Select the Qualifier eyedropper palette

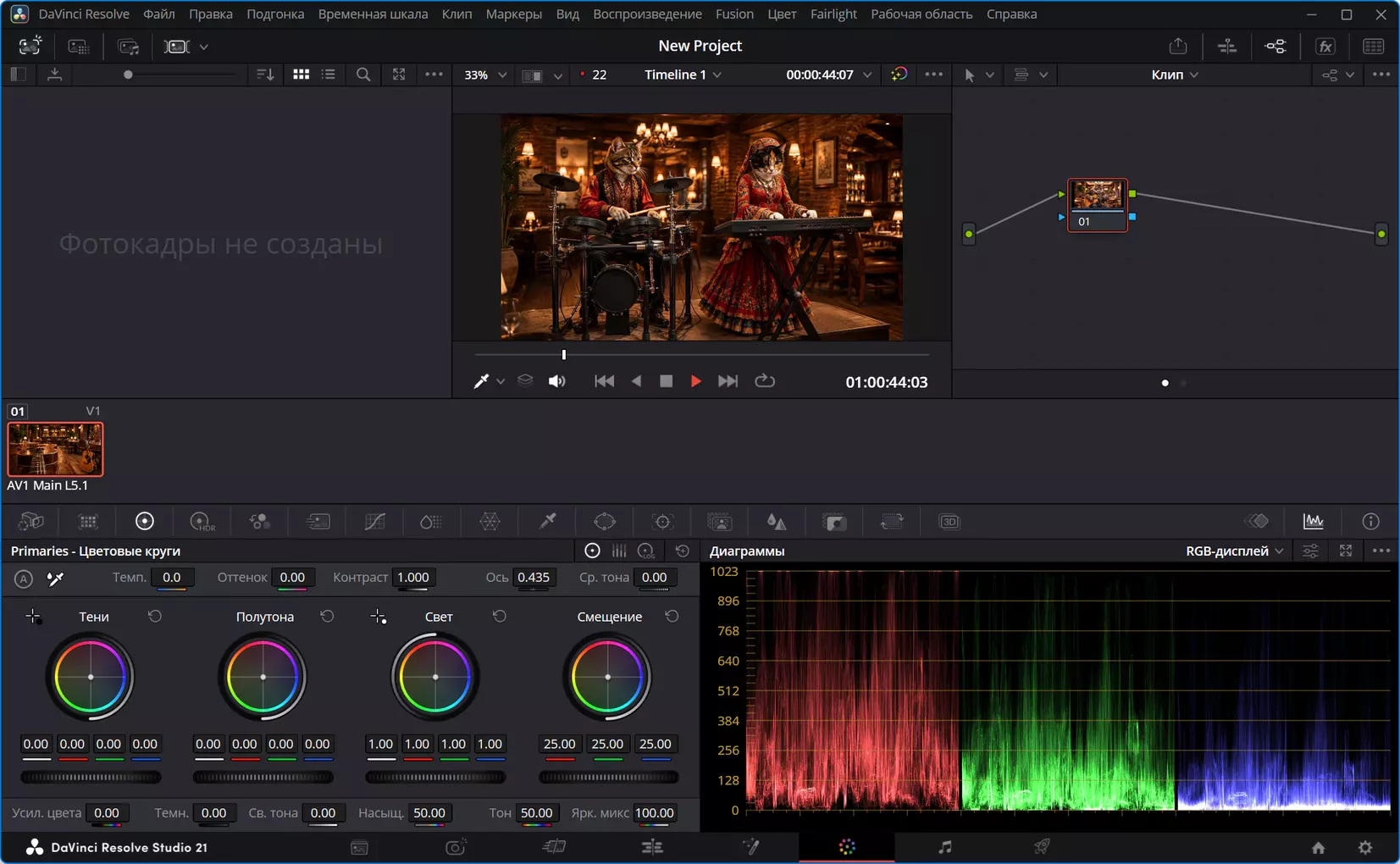pos(548,522)
